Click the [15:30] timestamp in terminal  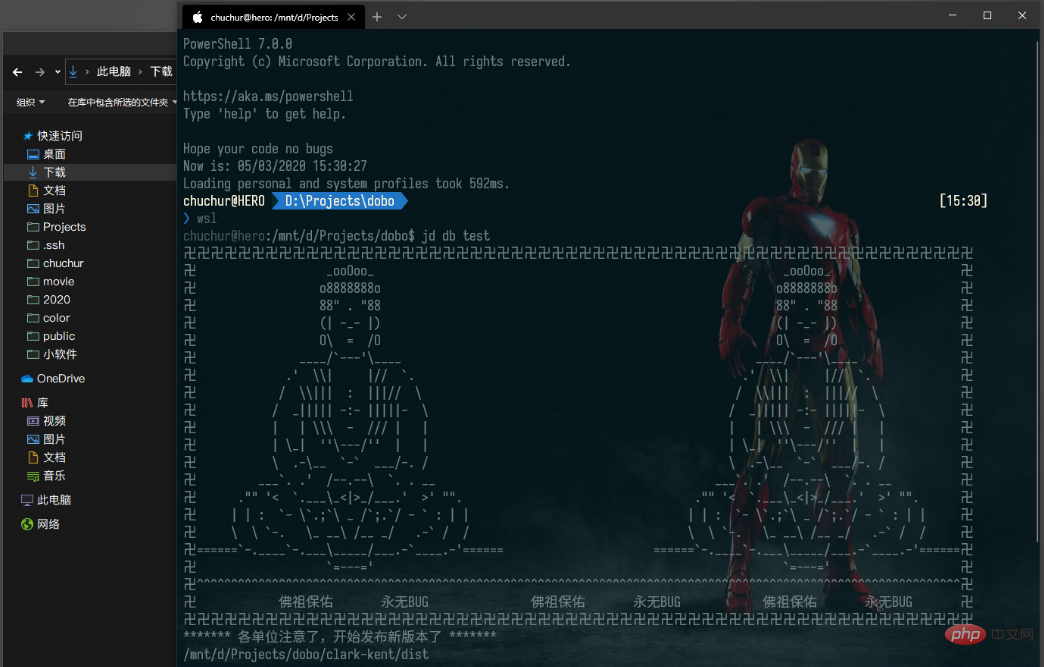963,201
